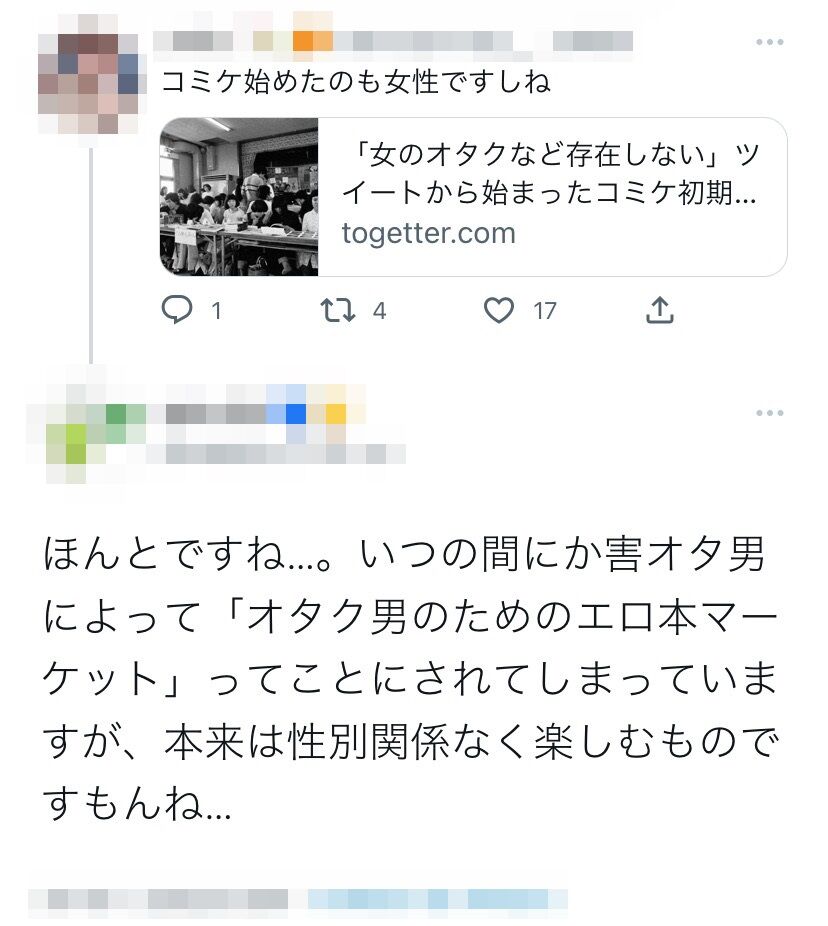Open the togetter.com link card
The height and width of the screenshot is (926, 828).
tap(474, 197)
